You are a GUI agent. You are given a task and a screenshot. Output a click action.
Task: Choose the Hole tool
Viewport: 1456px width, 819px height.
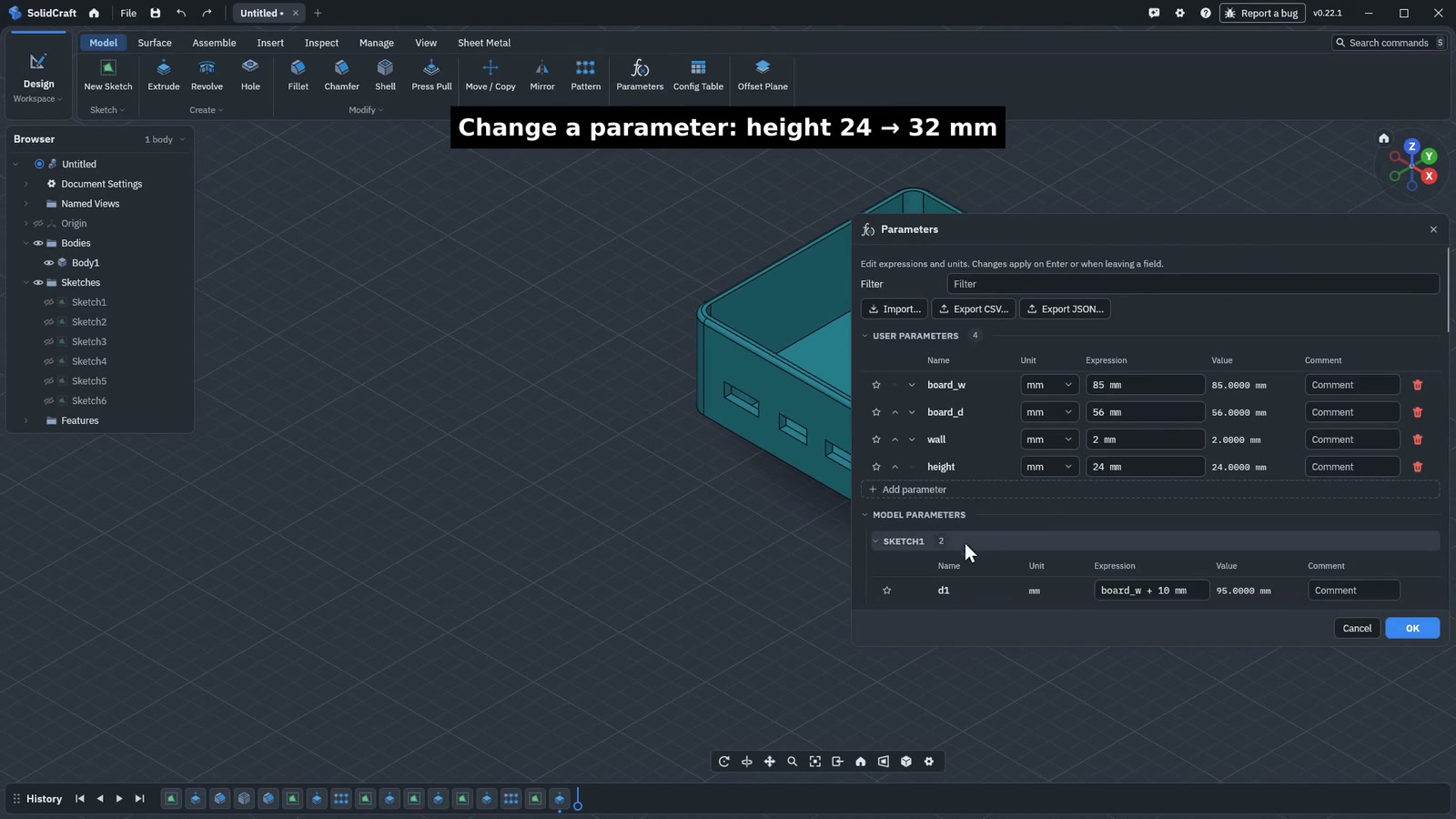coord(250,76)
